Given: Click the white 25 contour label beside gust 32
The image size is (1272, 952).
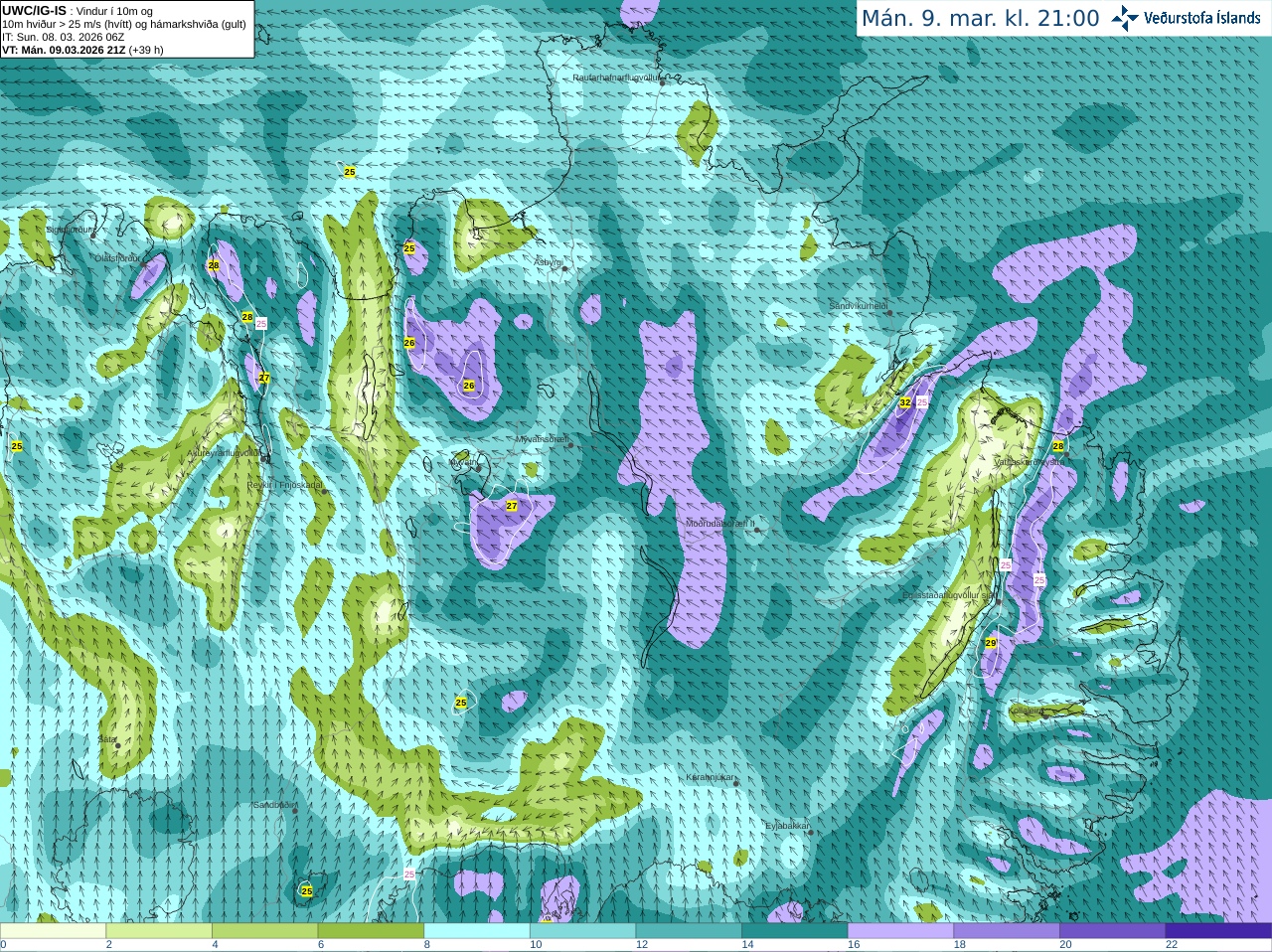Looking at the screenshot, I should click(x=921, y=402).
